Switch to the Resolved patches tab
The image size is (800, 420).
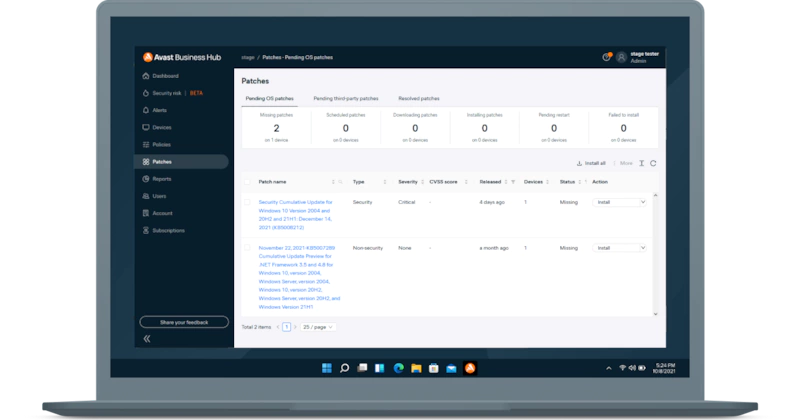[x=418, y=99]
